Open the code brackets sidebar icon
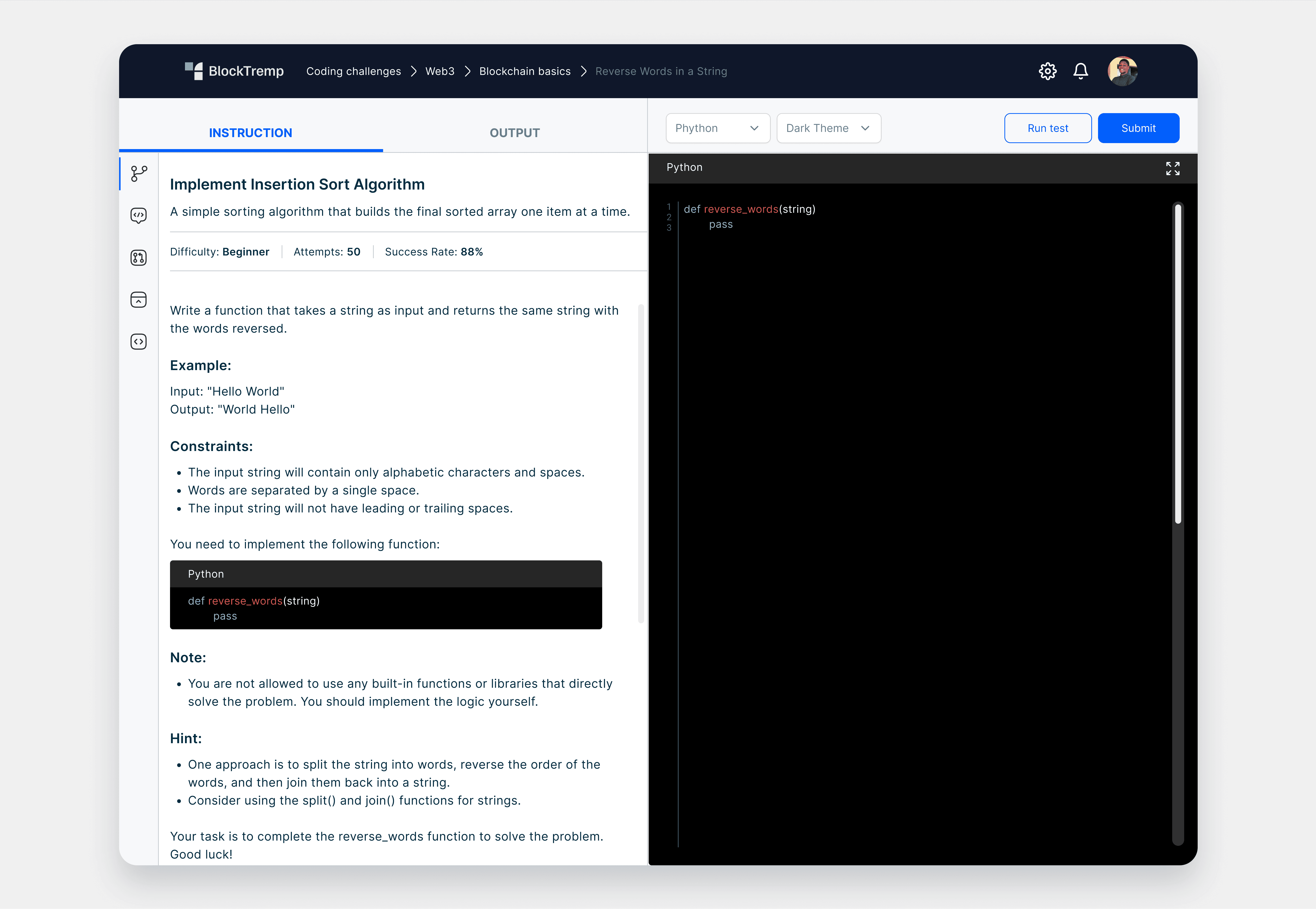This screenshot has height=909, width=1316. click(138, 342)
